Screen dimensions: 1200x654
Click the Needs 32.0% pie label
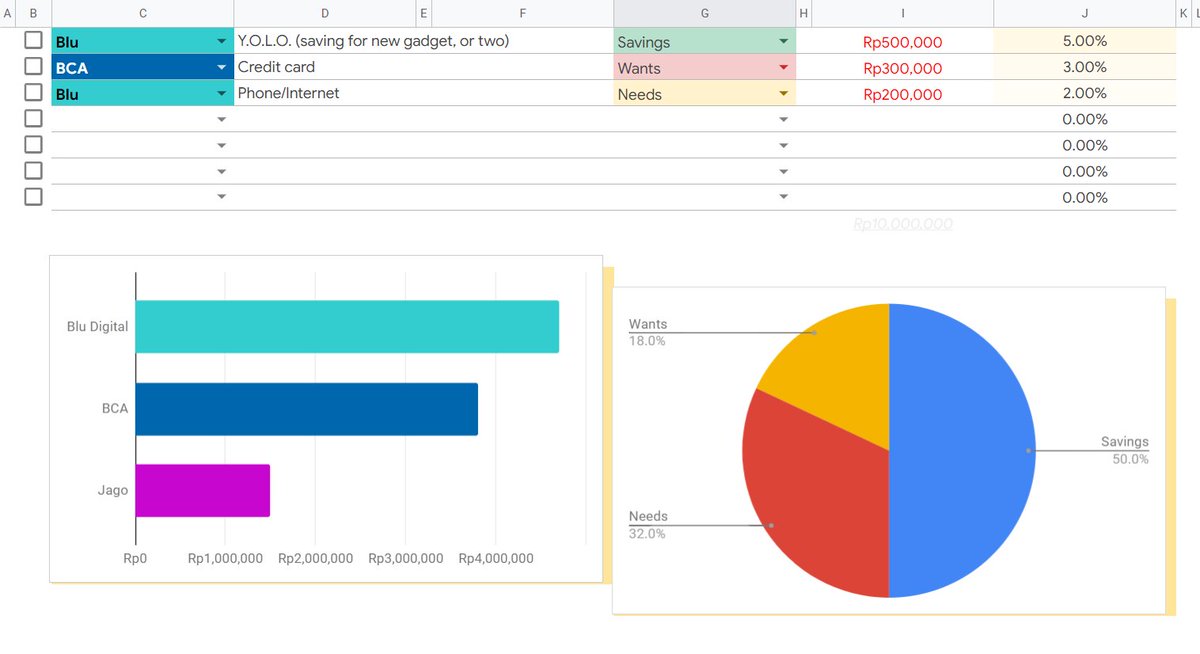pos(648,525)
